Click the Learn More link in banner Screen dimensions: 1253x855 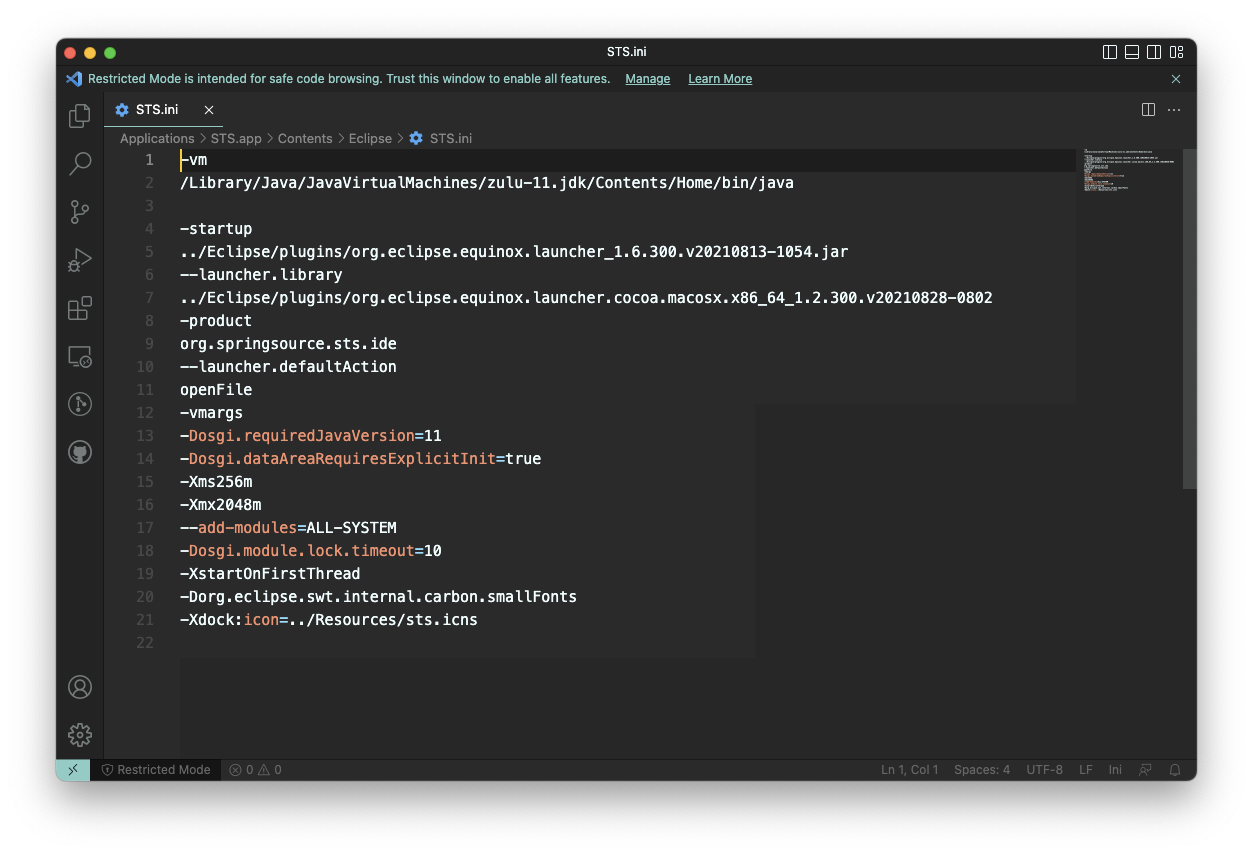point(720,79)
